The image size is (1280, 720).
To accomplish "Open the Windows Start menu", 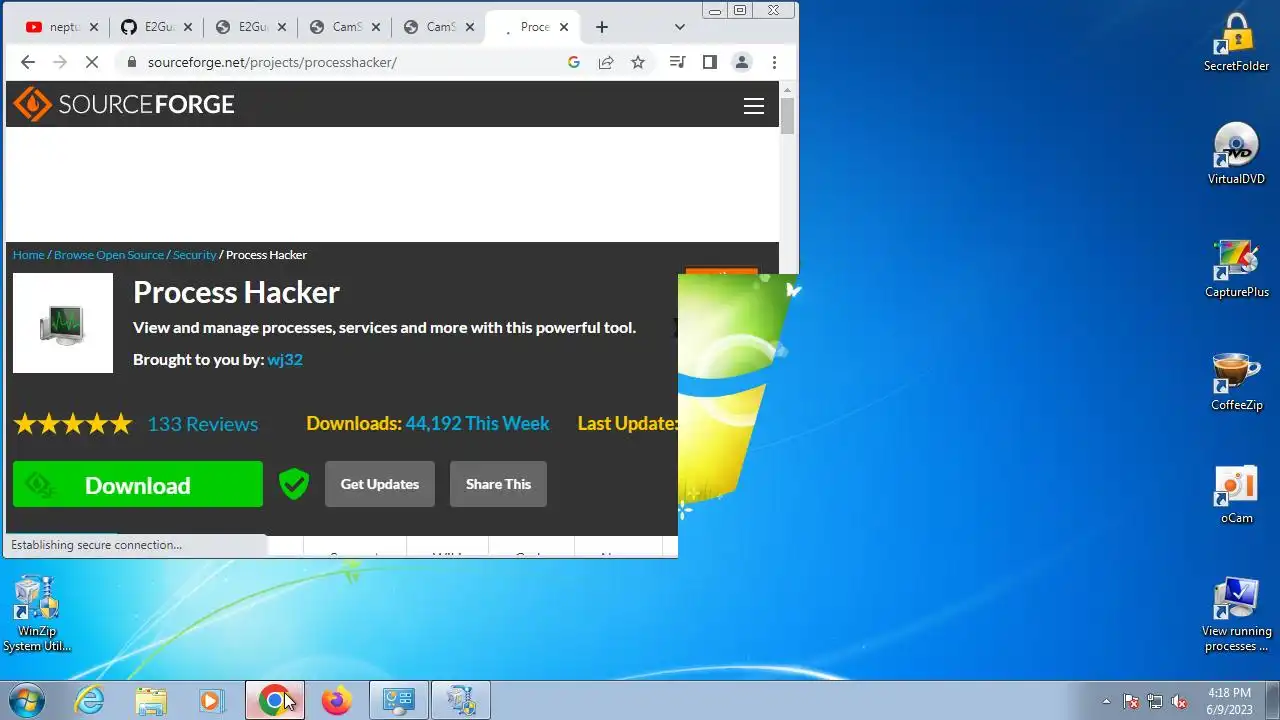I will (x=27, y=701).
